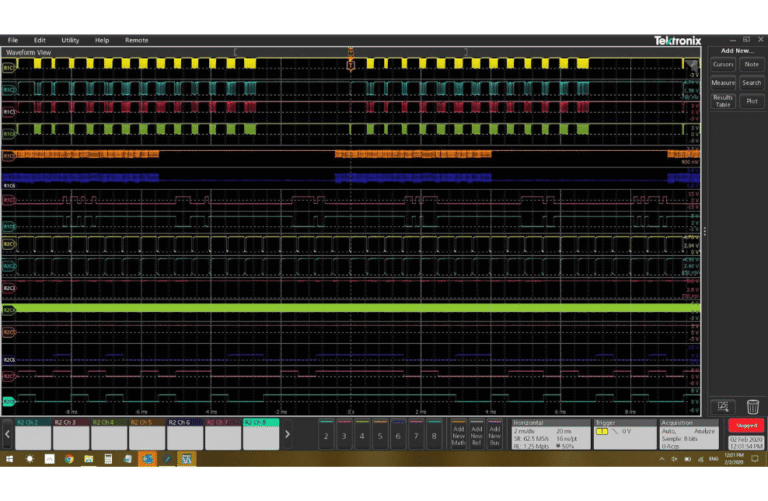Select the yellow R1C1 waveform handle
768x501 pixels.
[9, 67]
